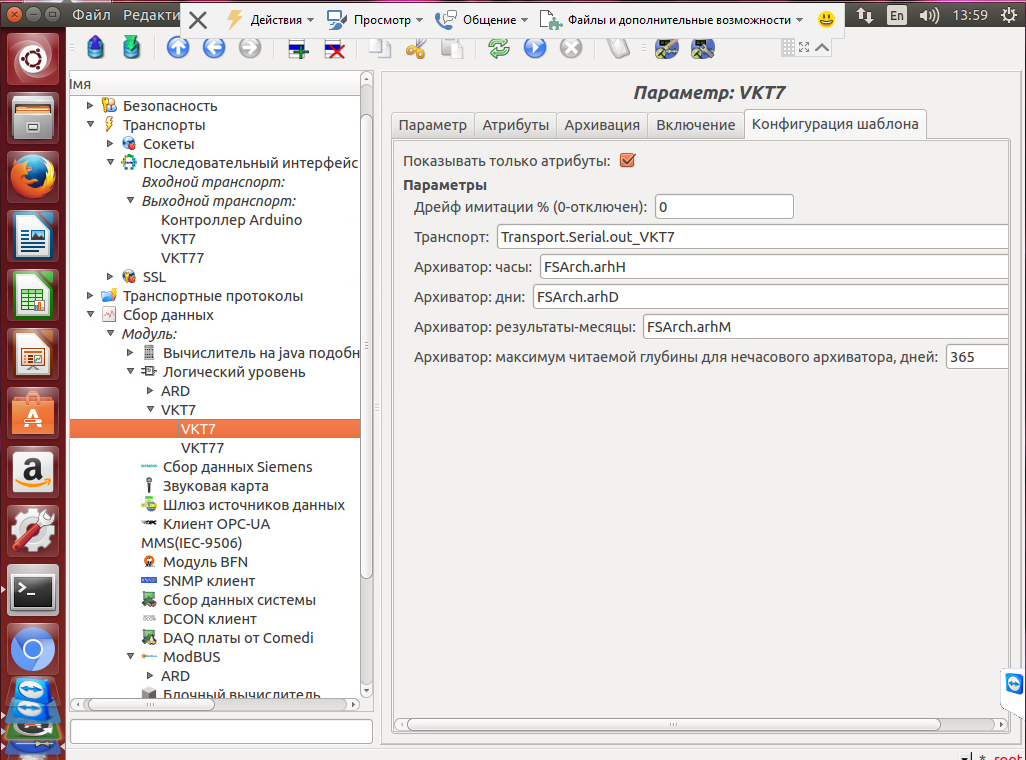Expand the ModBUS ARD tree node

[x=150, y=676]
